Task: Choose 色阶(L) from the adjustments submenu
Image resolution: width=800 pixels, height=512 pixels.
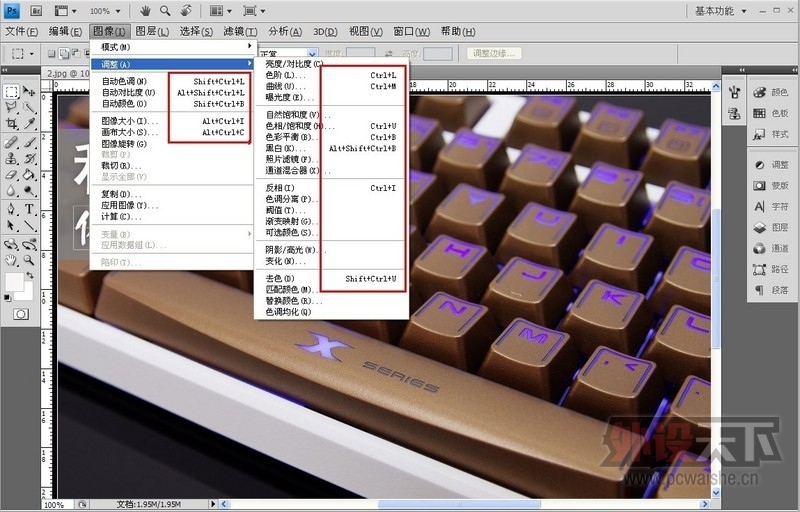Action: click(331, 75)
